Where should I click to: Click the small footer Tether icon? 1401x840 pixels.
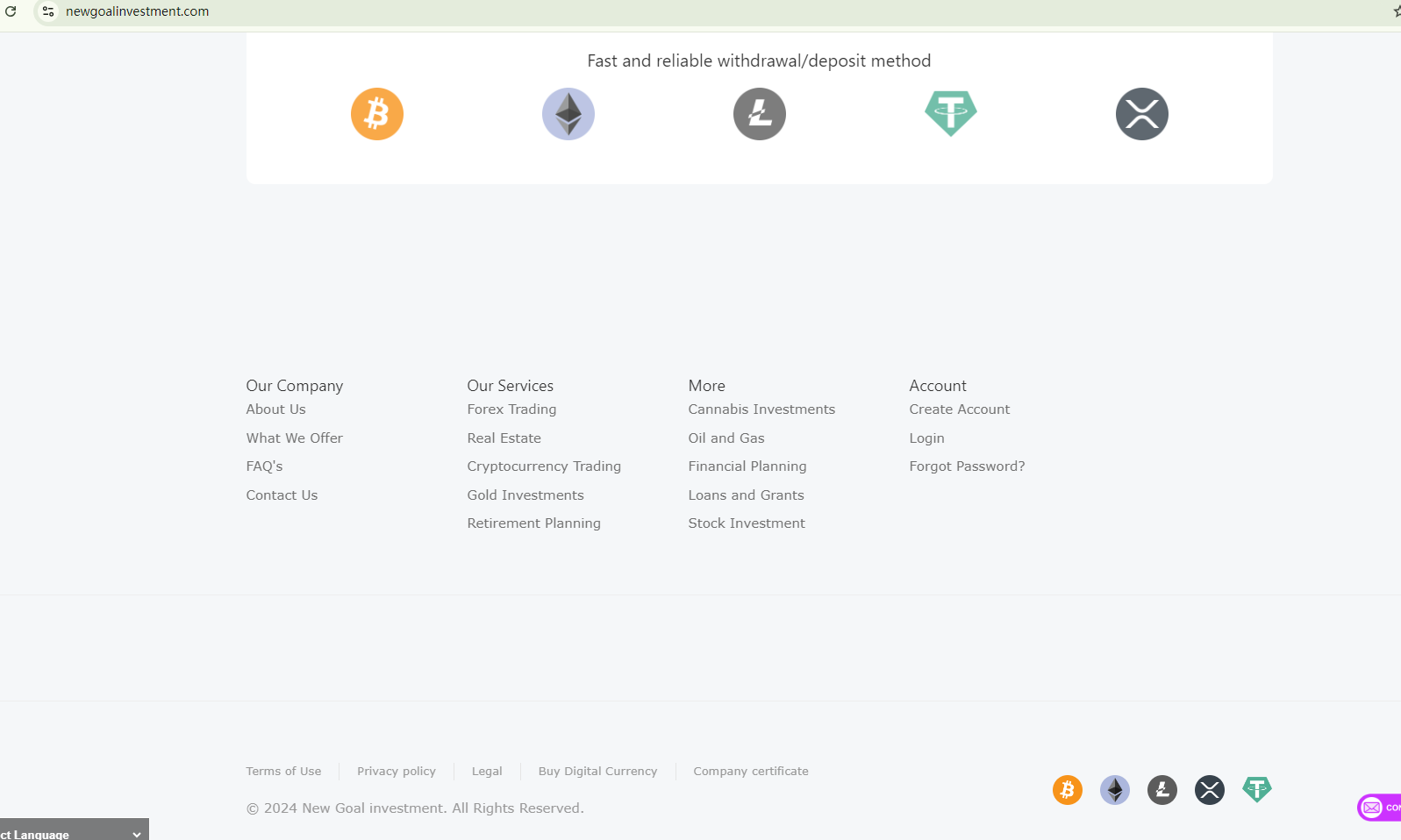point(1257,789)
